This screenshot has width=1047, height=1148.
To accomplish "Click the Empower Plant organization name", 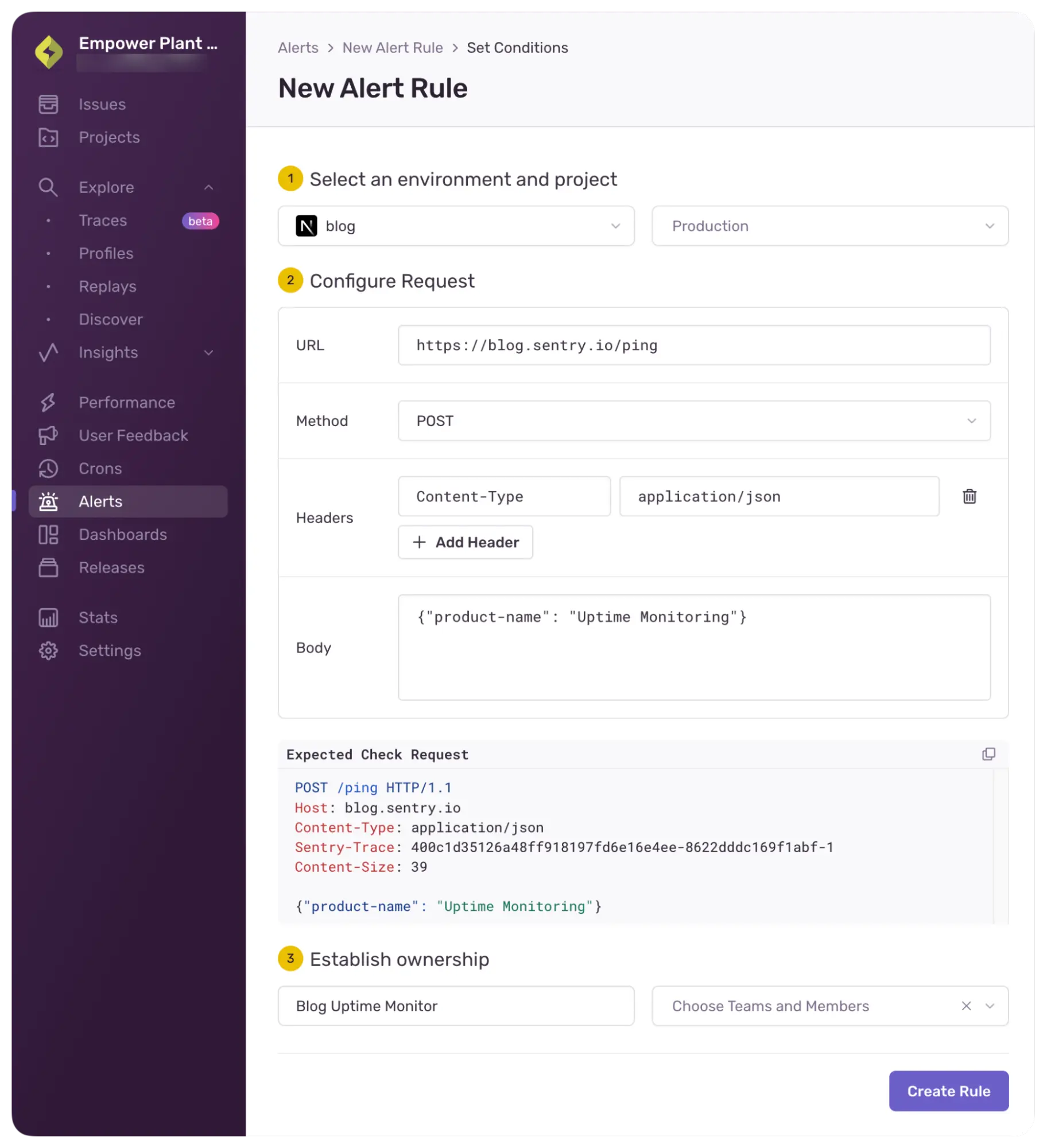I will 148,43.
